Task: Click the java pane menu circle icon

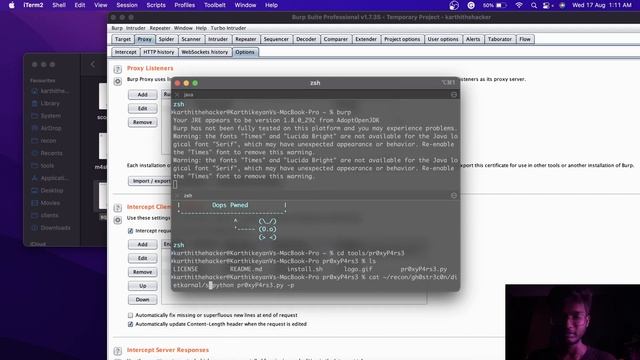Action: point(453,95)
